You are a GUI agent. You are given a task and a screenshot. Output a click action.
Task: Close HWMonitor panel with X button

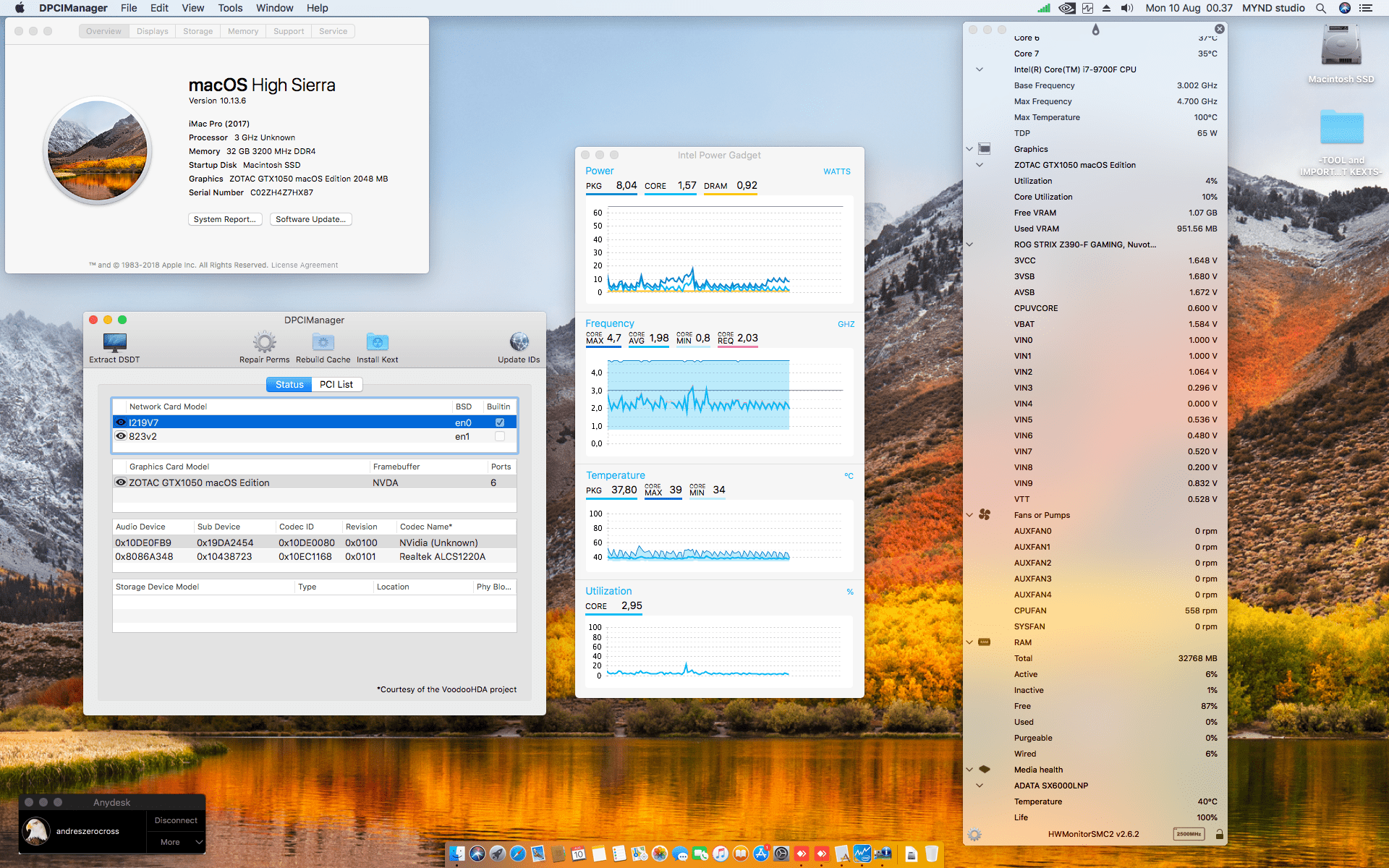1220,29
